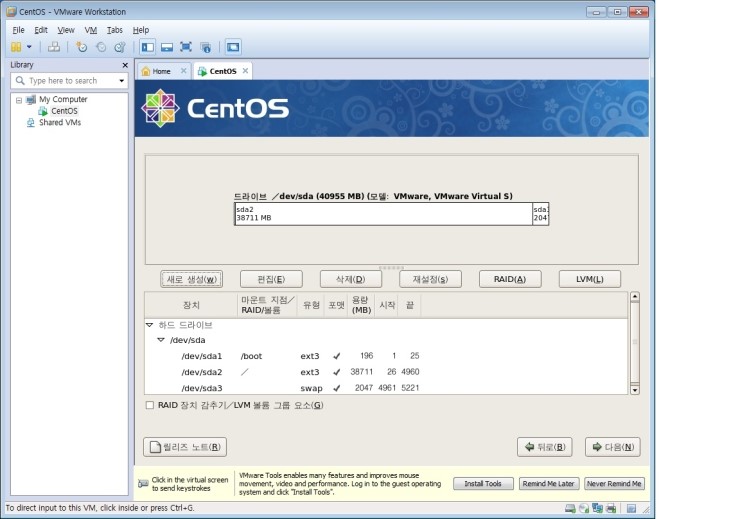Click the 유형 column header
The width and height of the screenshot is (740, 519).
coord(311,305)
